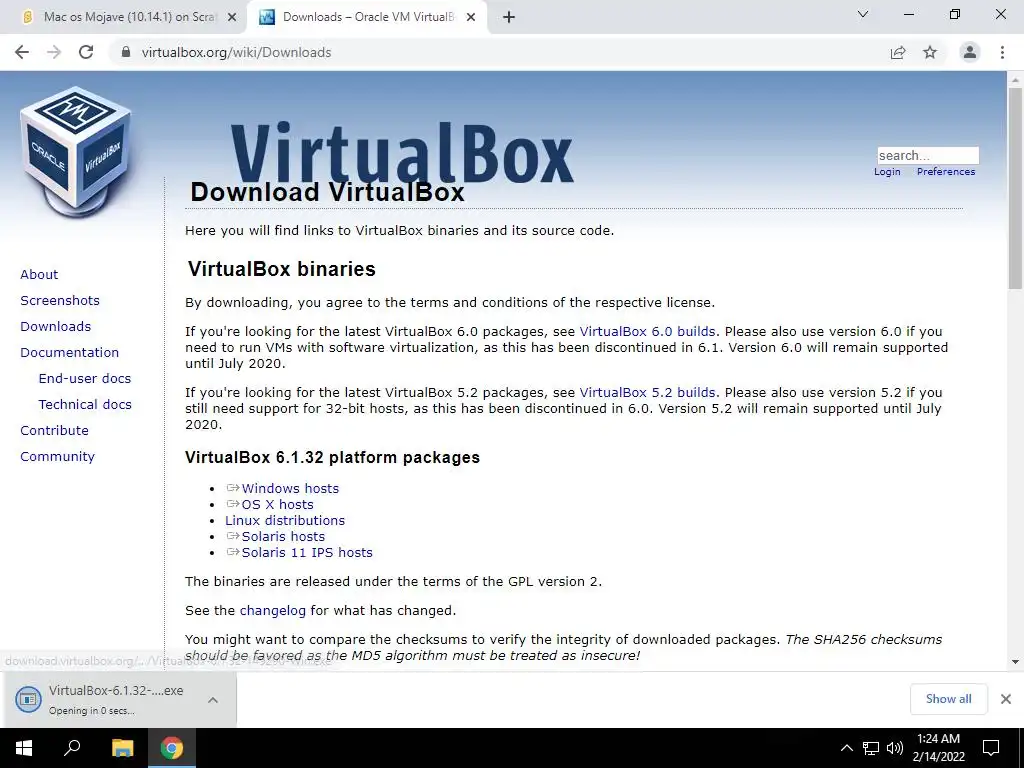Image resolution: width=1024 pixels, height=768 pixels.
Task: Click the page vertical scrollbar thumb
Action: [1015, 188]
